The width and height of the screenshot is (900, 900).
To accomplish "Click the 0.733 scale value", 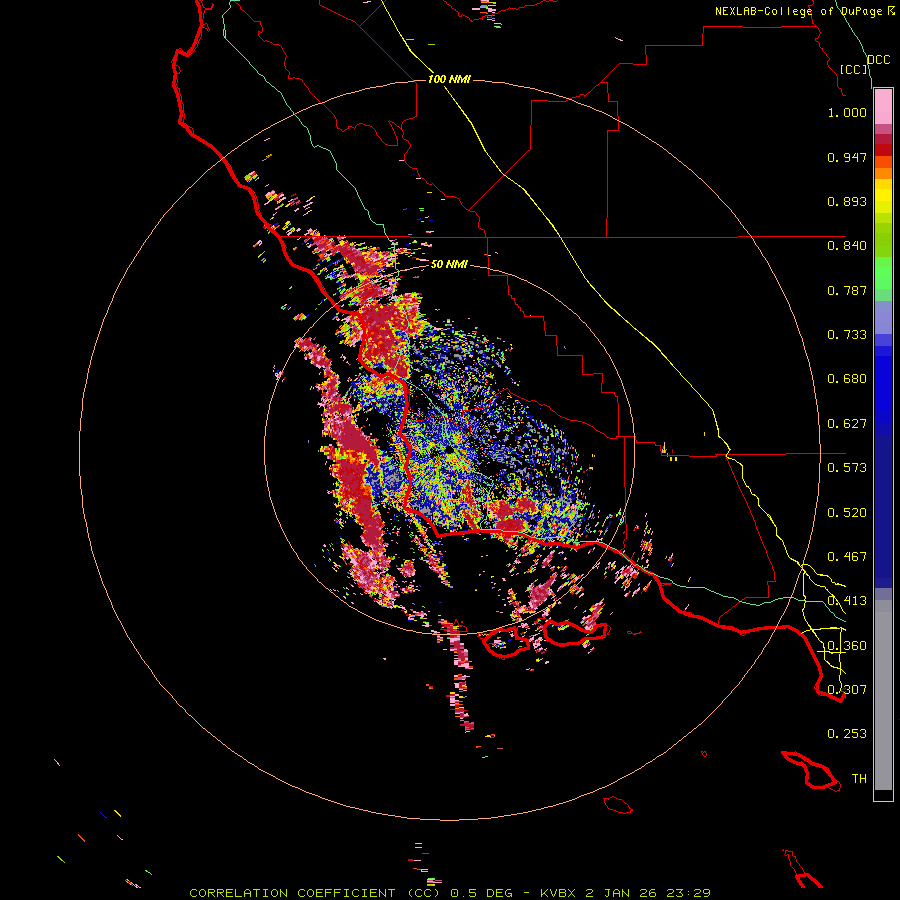I will tap(847, 335).
